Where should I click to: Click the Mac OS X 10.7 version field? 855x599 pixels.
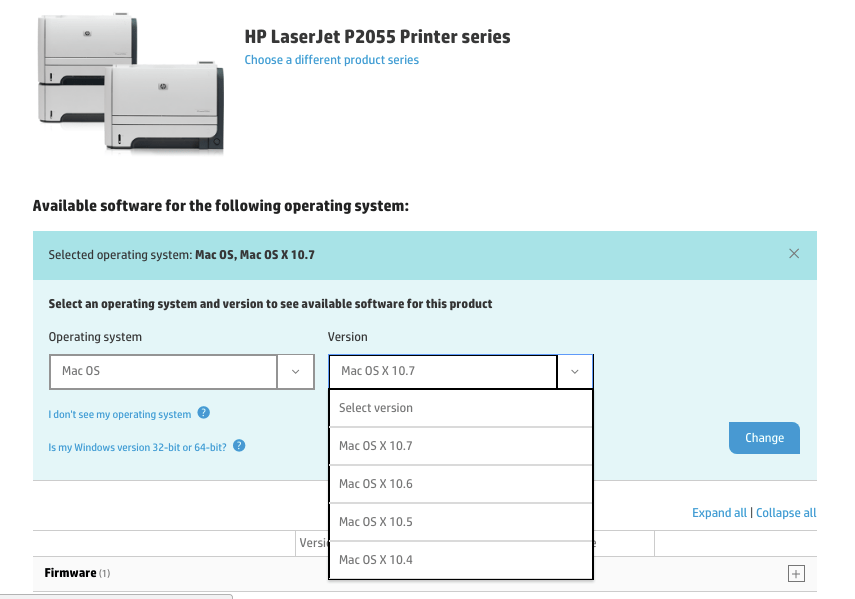click(443, 372)
